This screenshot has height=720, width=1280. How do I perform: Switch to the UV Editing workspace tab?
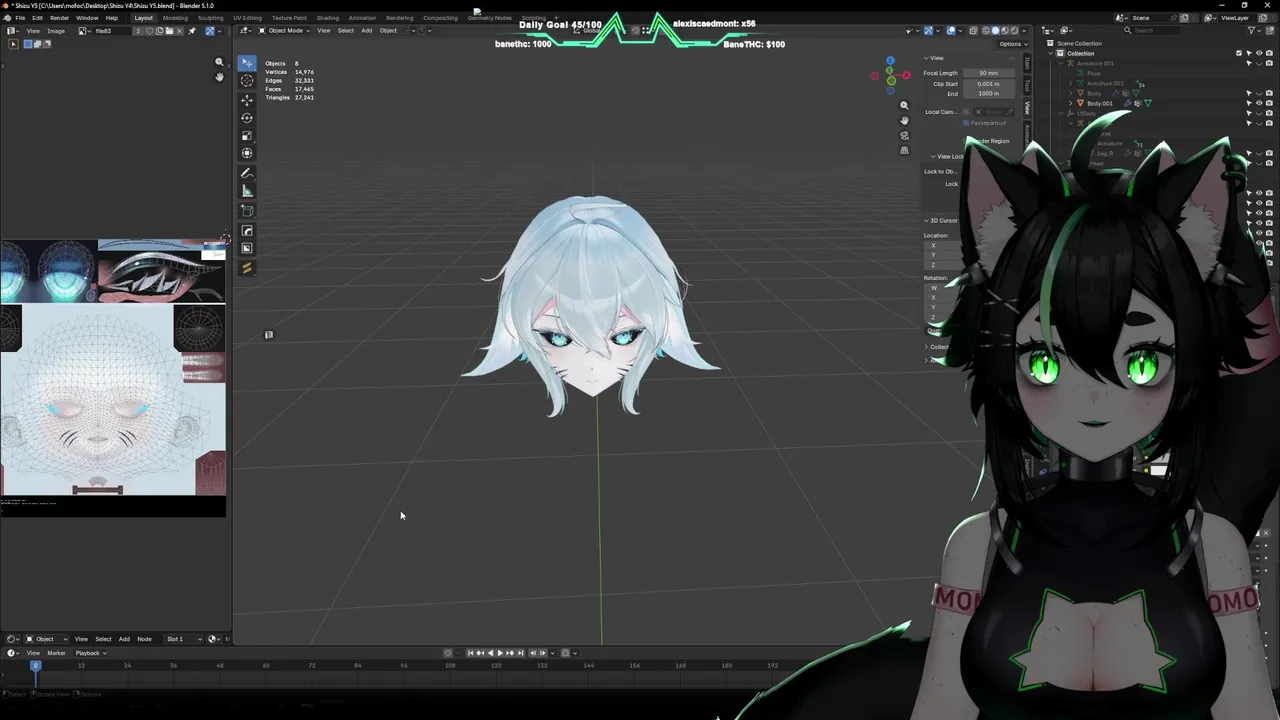click(x=247, y=18)
